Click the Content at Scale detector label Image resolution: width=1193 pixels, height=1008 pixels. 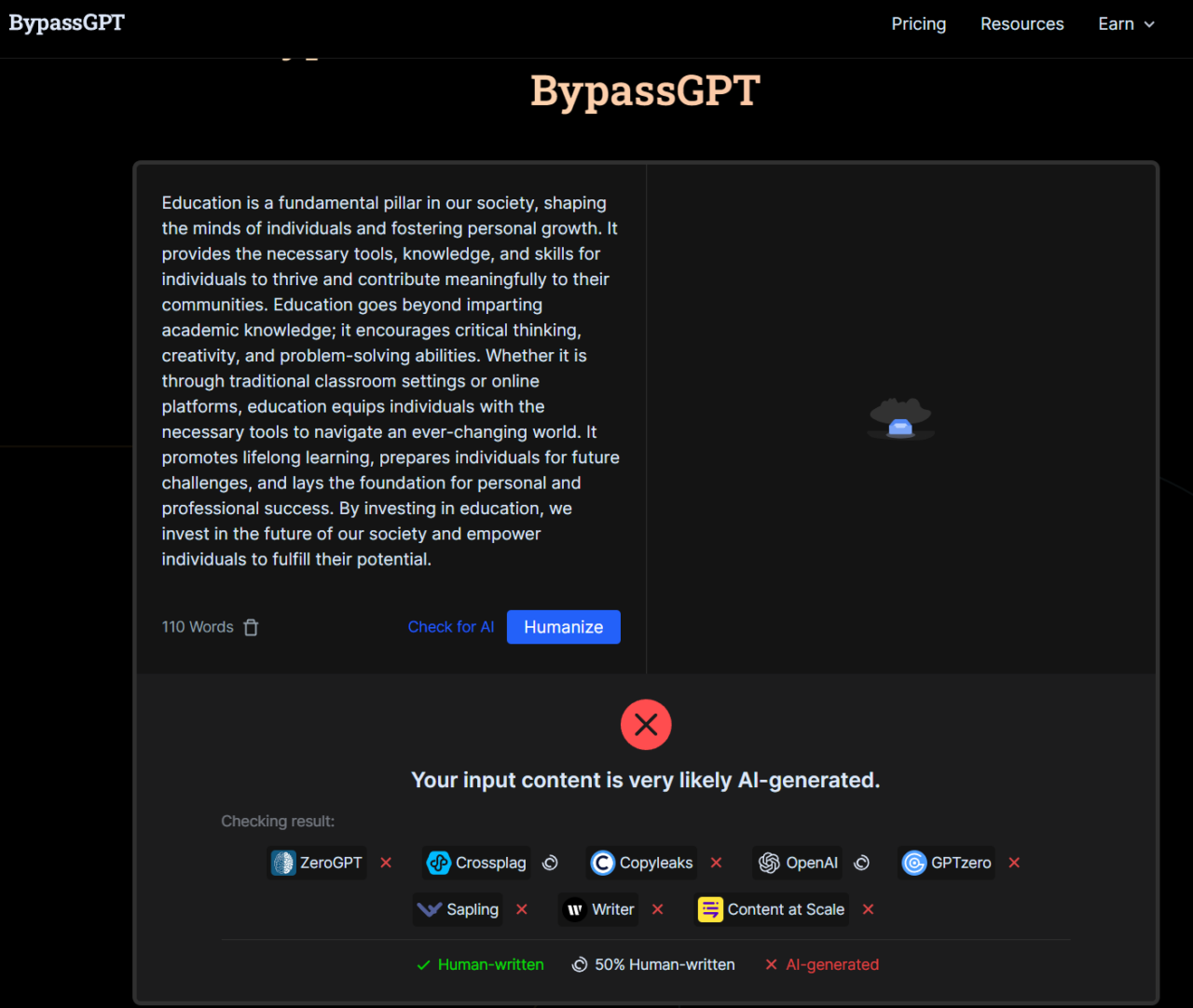coord(787,909)
